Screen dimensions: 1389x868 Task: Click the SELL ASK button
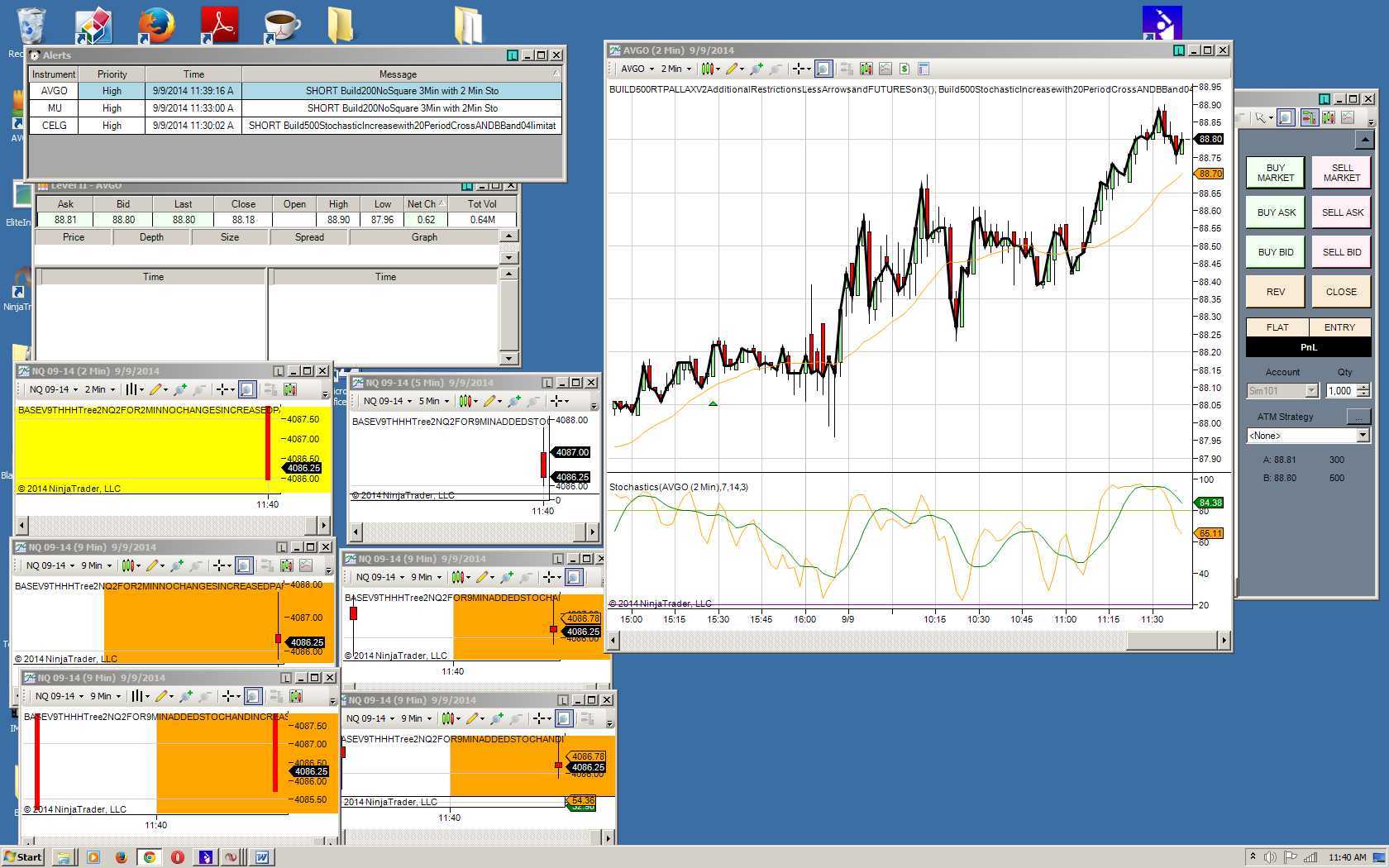coord(1341,212)
